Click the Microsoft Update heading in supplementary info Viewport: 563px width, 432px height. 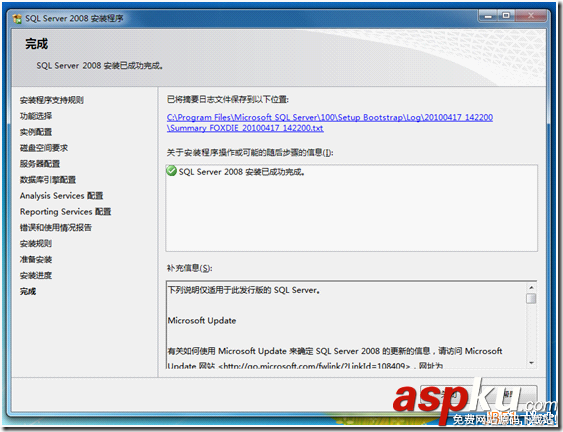point(202,320)
